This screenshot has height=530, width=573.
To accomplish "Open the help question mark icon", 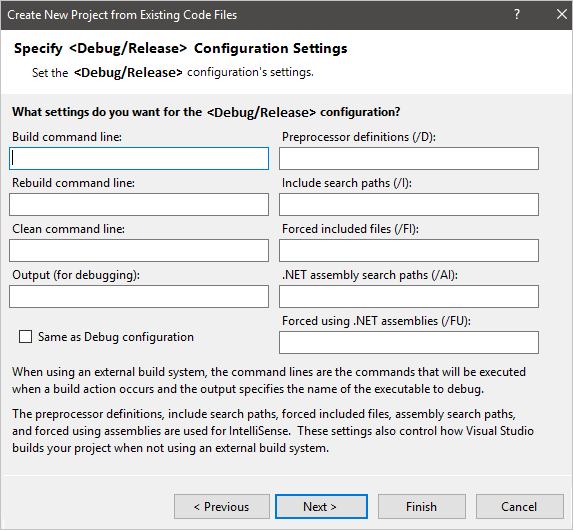I will 517,15.
